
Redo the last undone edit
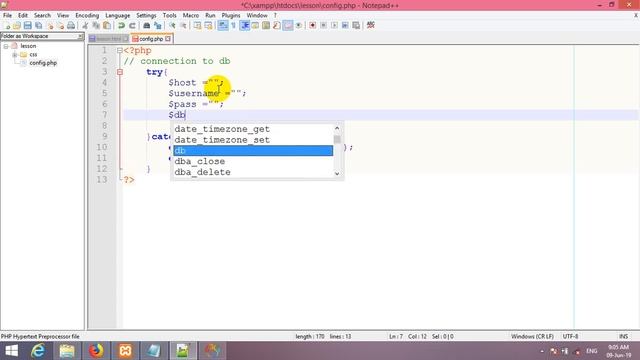pos(132,25)
